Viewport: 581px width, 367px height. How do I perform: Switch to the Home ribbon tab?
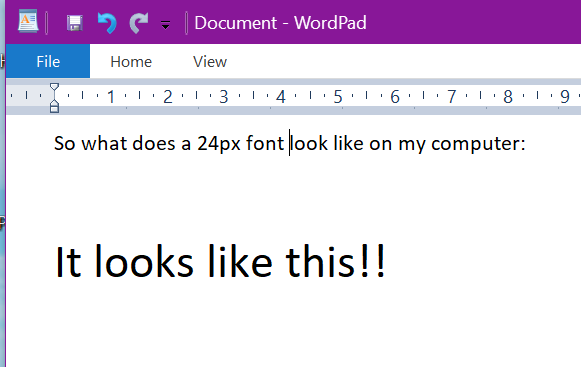pos(131,62)
